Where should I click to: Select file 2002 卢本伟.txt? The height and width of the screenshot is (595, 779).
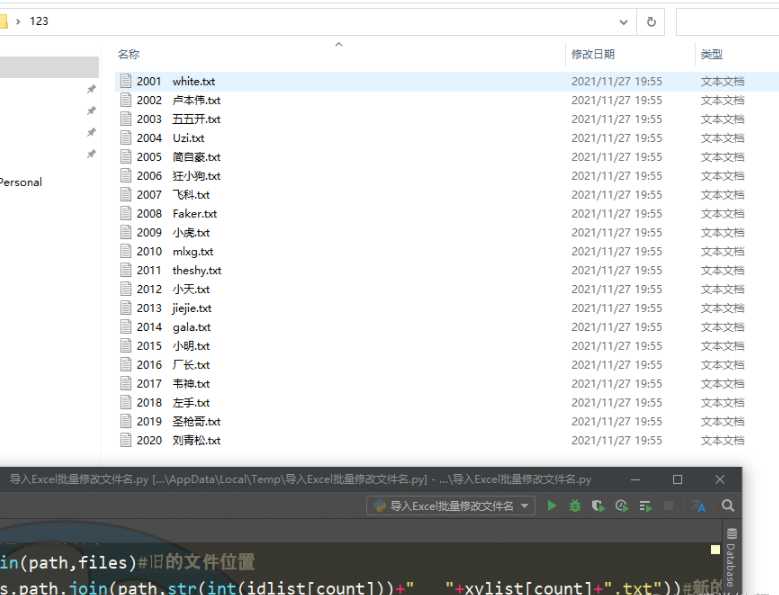click(x=178, y=100)
